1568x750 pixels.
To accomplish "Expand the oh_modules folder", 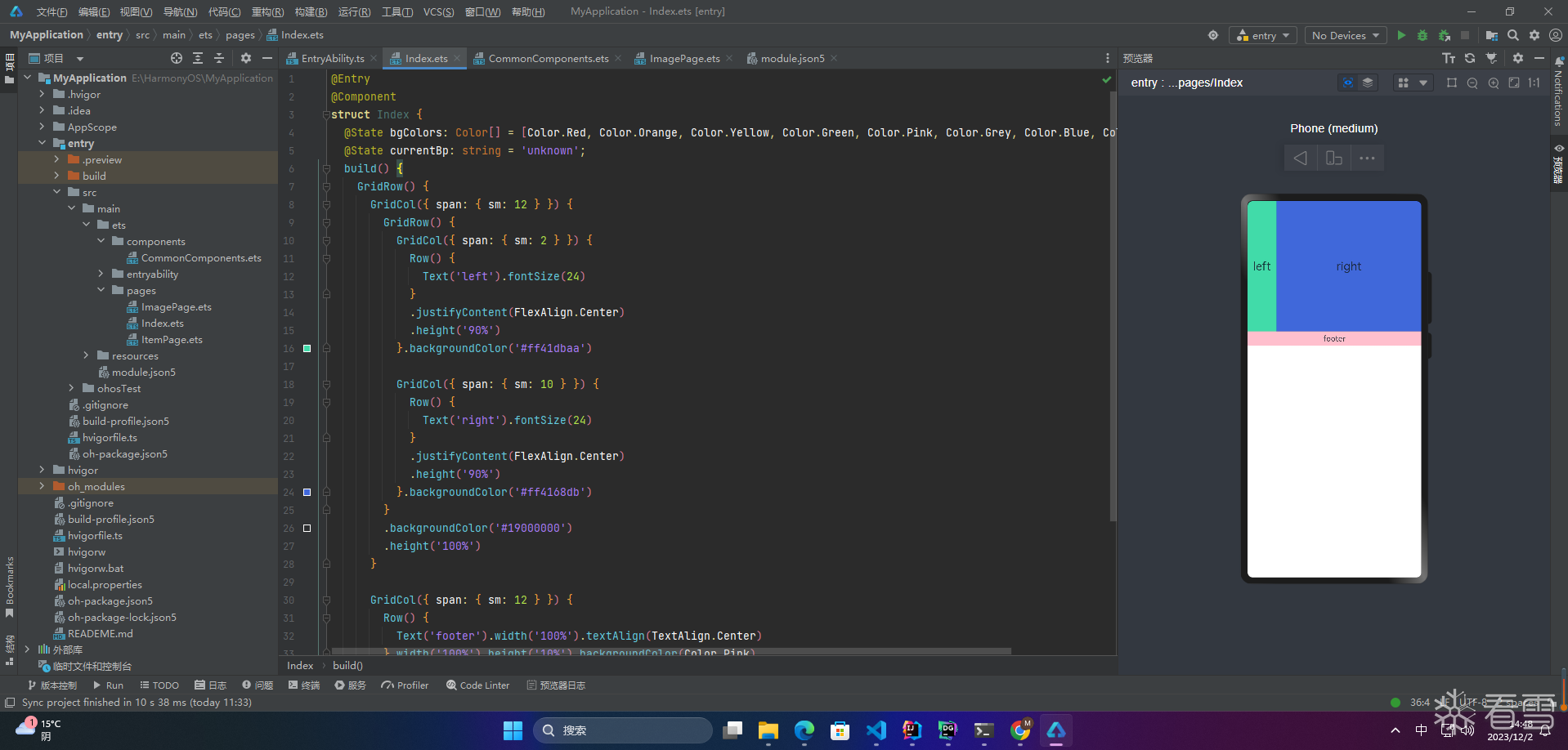I will click(43, 486).
